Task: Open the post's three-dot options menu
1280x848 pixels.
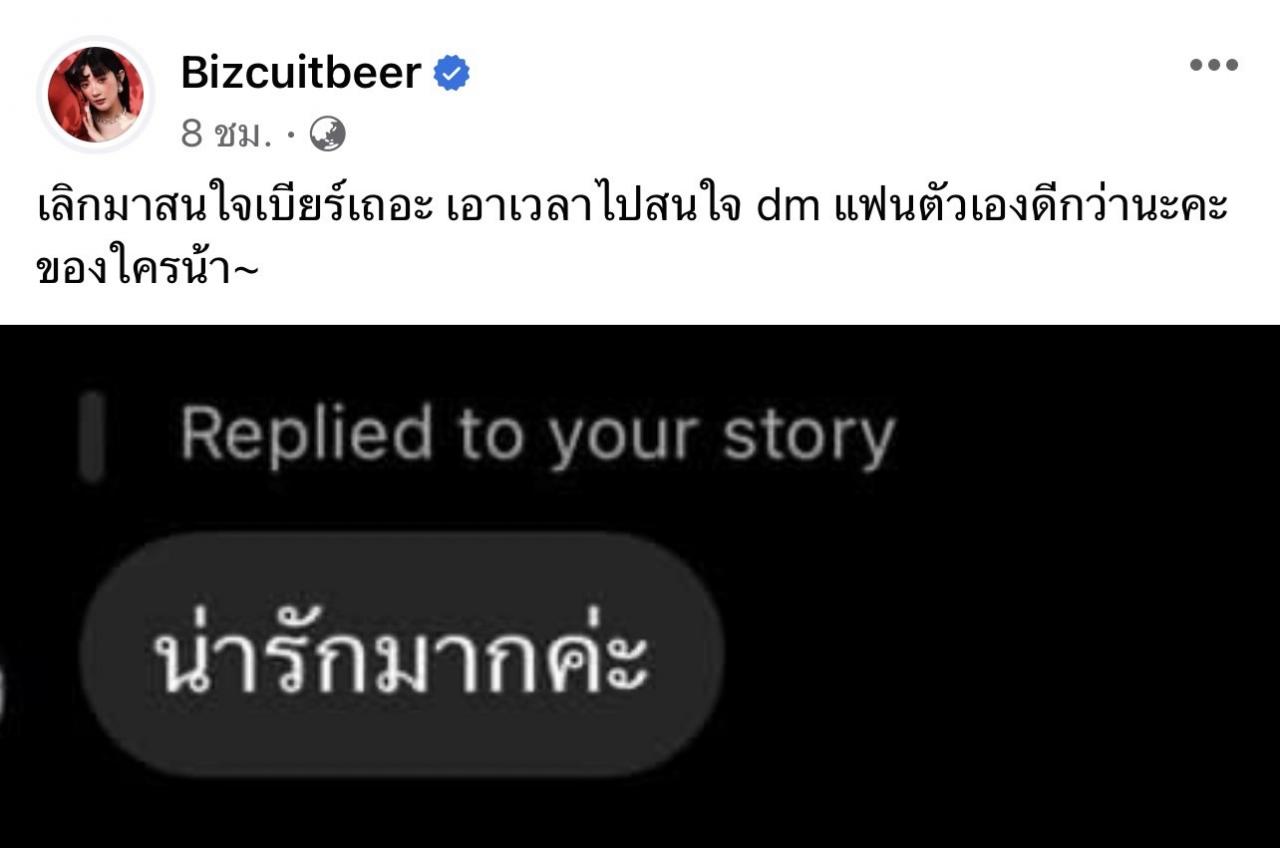Action: [1213, 66]
